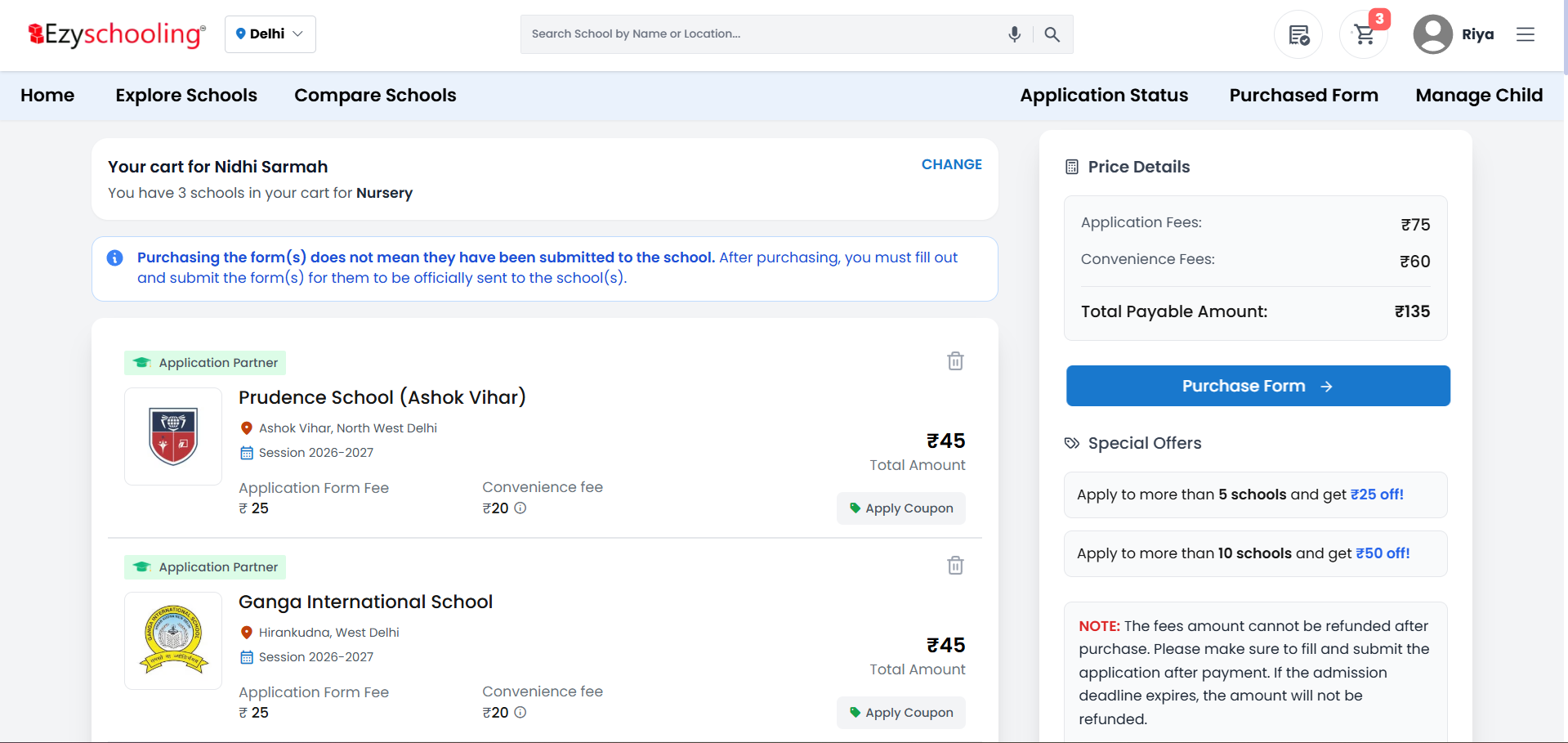This screenshot has height=743, width=1568.
Task: Click Ganga Application Partner badge
Action: 205,567
